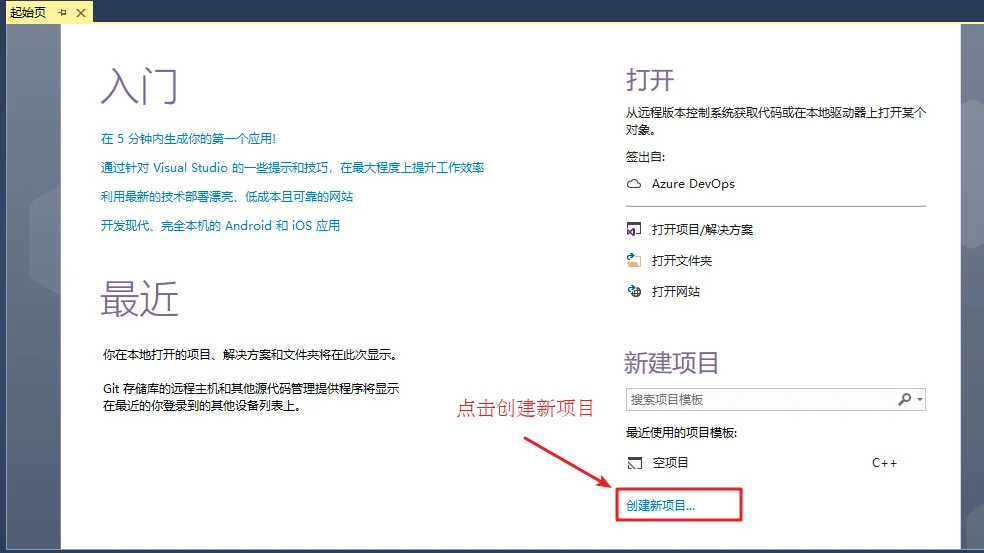This screenshot has width=984, height=553.
Task: Click the Azure DevOps cloud icon
Action: pos(634,184)
